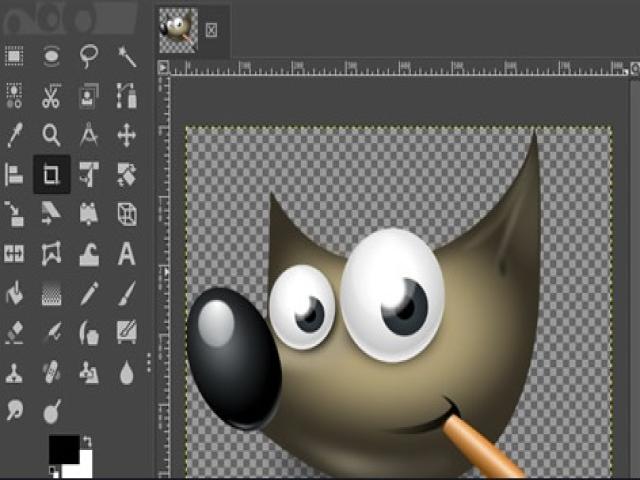This screenshot has height=480, width=640.
Task: Click the highlighted Crop tool
Action: click(51, 174)
